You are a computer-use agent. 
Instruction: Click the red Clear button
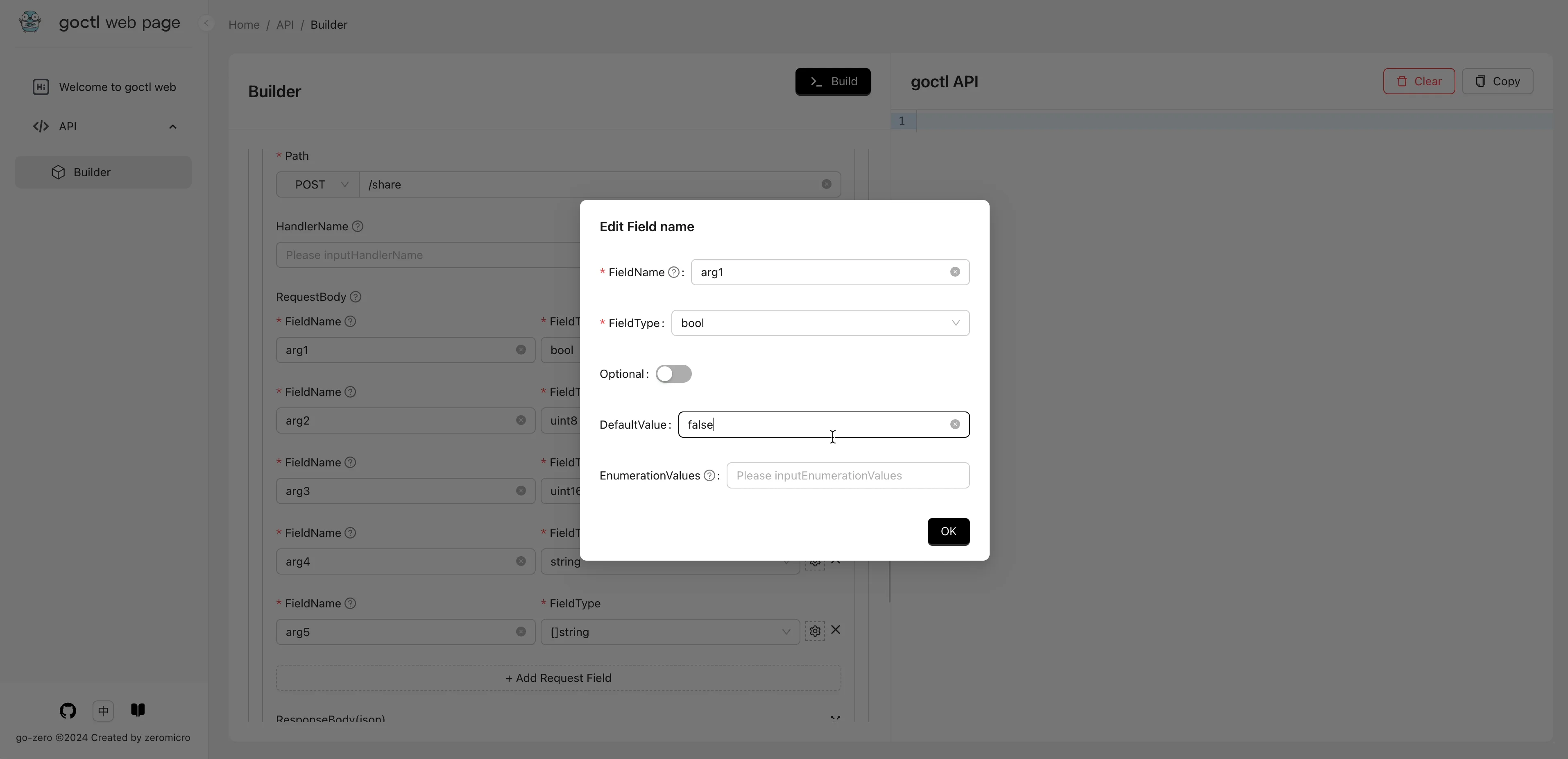(1418, 82)
